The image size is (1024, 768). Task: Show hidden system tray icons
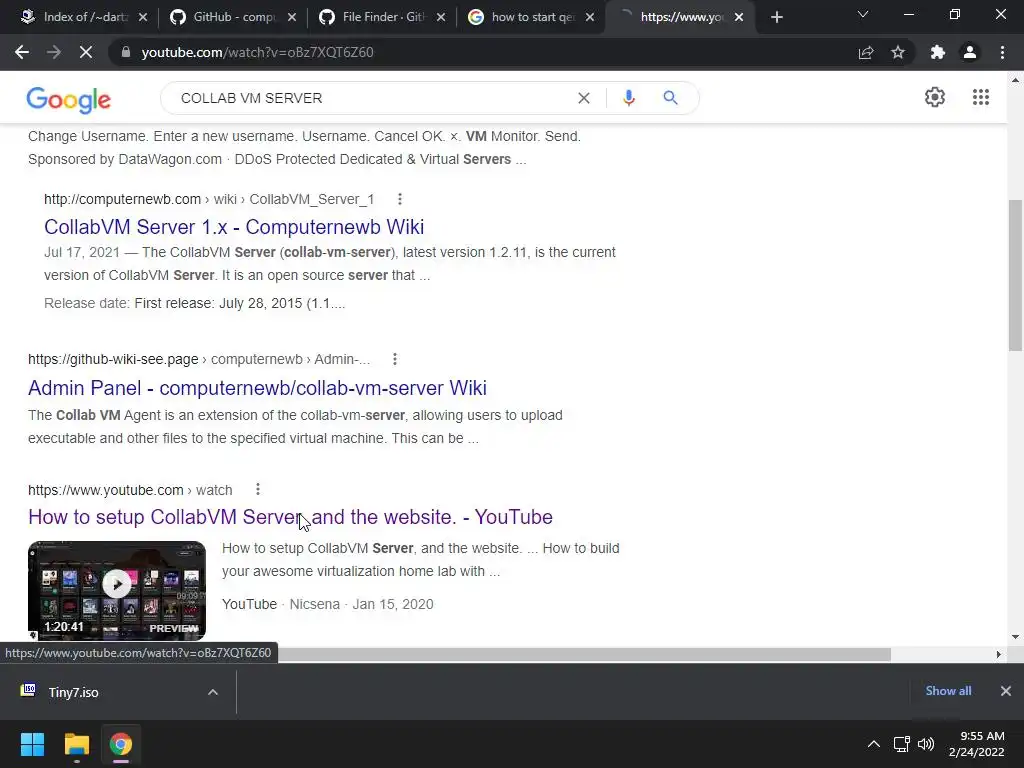pyautogui.click(x=873, y=744)
